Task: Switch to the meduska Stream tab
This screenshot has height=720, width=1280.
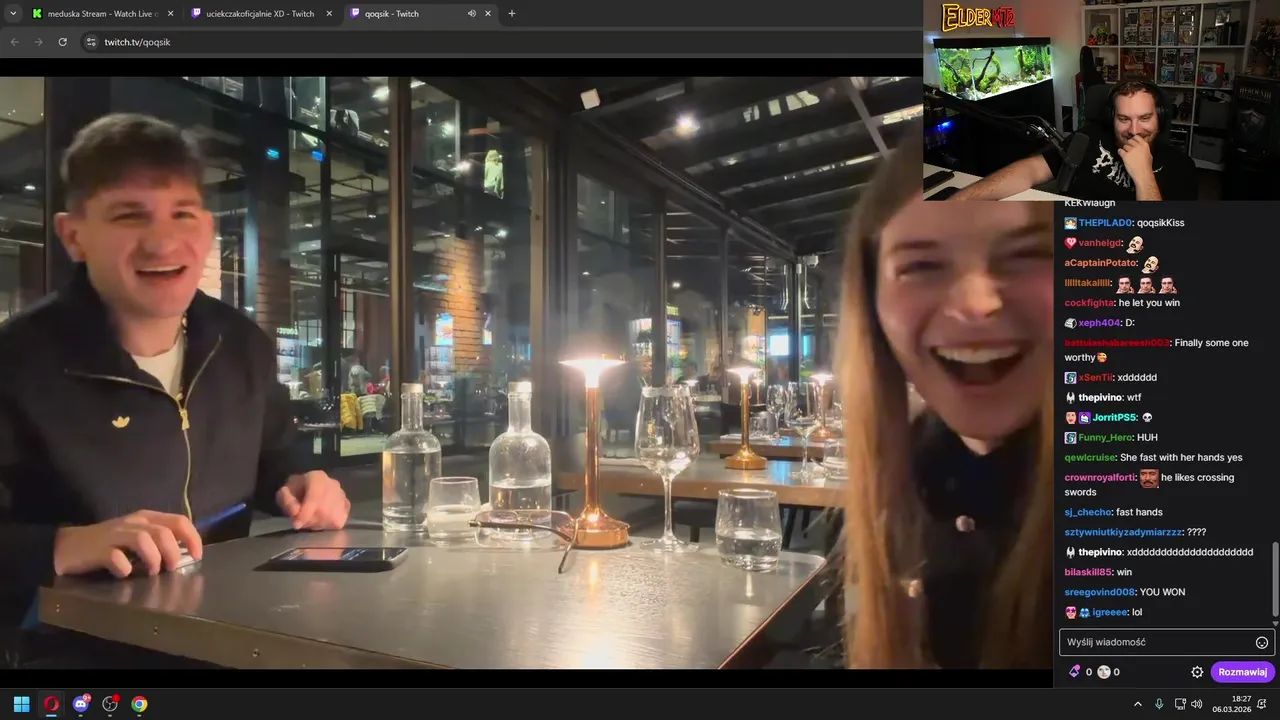Action: pyautogui.click(x=102, y=14)
